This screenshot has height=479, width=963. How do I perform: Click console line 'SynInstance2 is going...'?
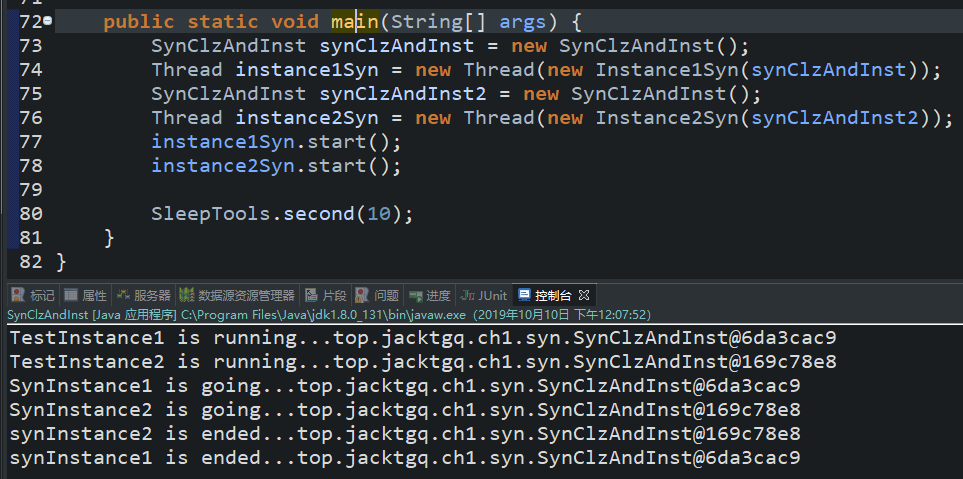tap(405, 410)
